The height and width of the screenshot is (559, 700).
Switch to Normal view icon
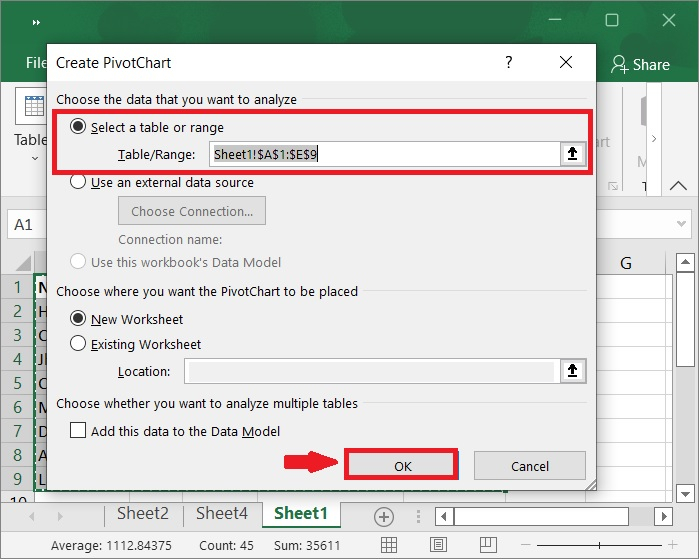coord(388,545)
